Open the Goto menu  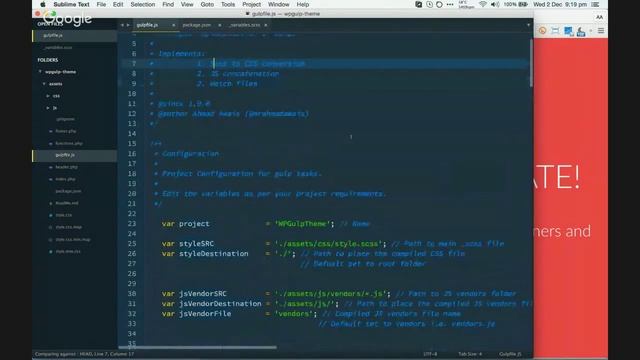207,4
